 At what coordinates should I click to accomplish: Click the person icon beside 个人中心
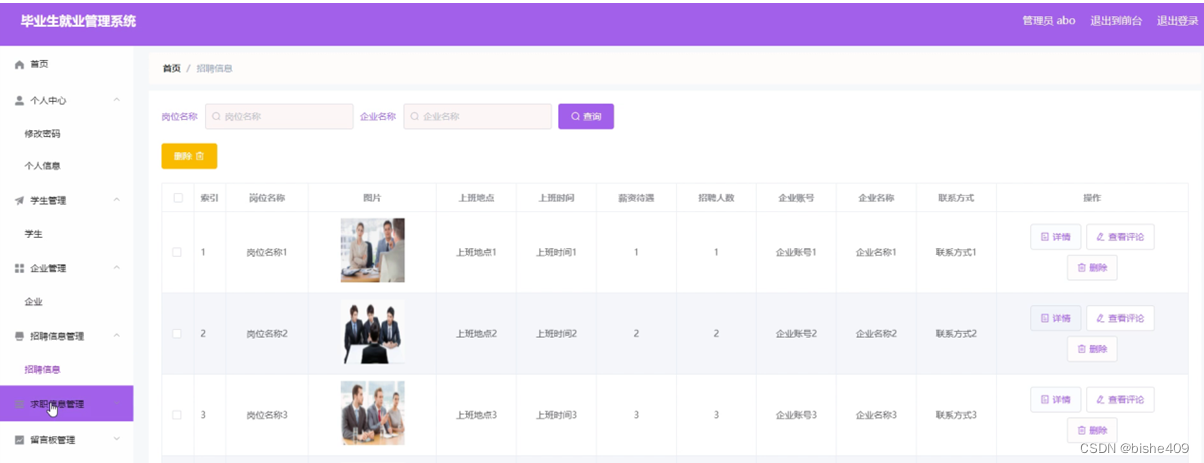pyautogui.click(x=19, y=100)
